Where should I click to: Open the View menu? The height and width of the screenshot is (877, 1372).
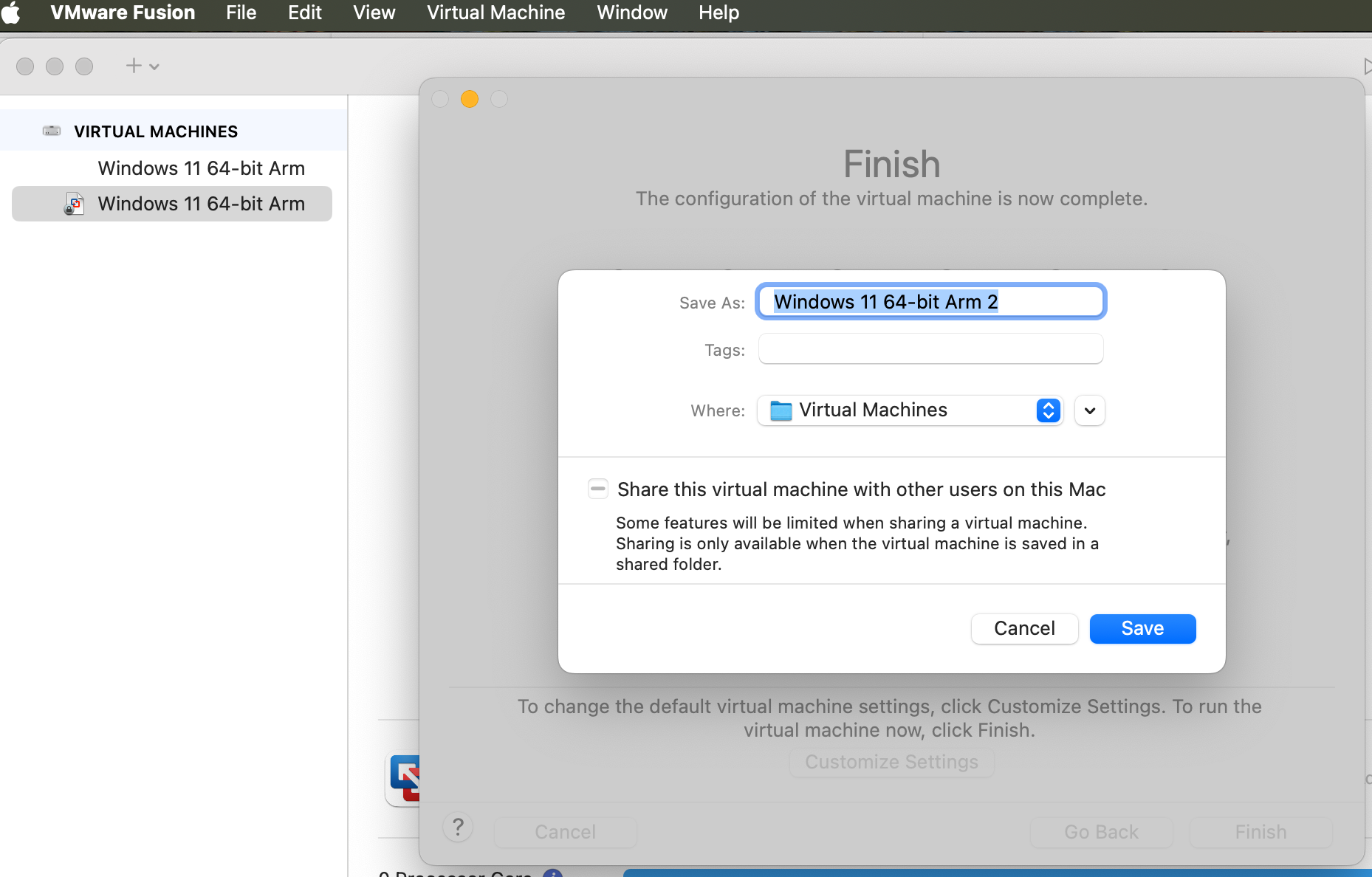[x=374, y=13]
